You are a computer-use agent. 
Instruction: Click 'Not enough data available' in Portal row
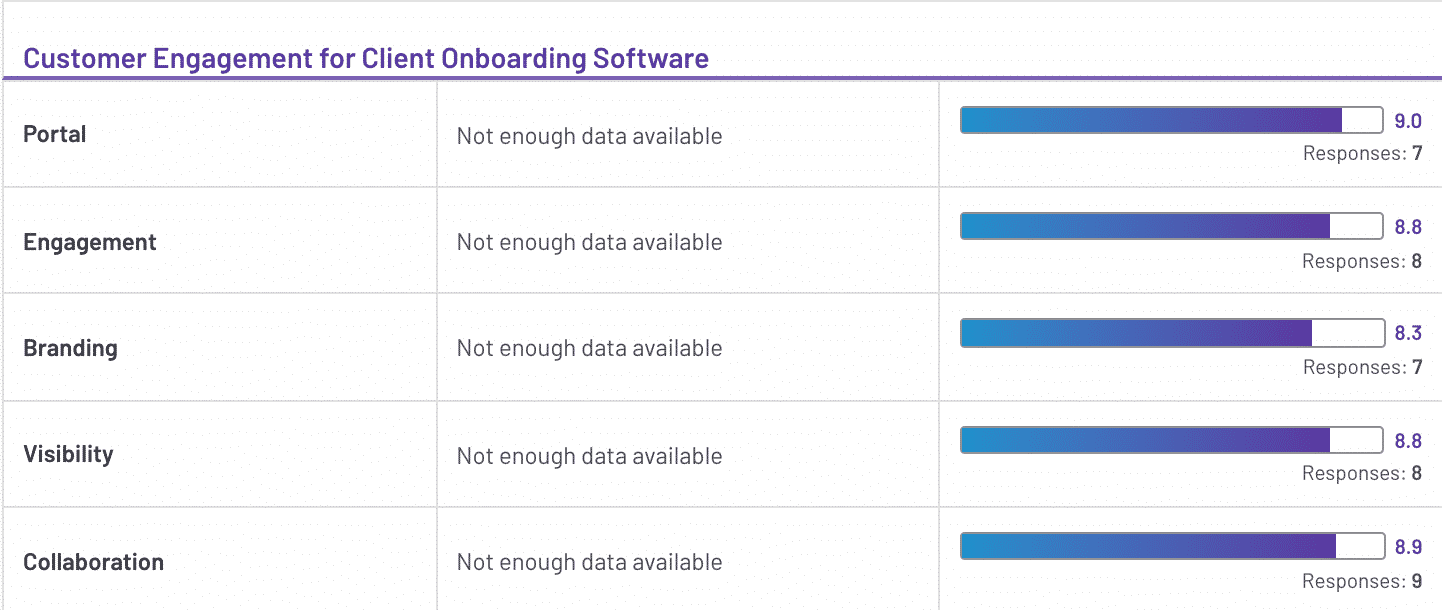[x=589, y=136]
